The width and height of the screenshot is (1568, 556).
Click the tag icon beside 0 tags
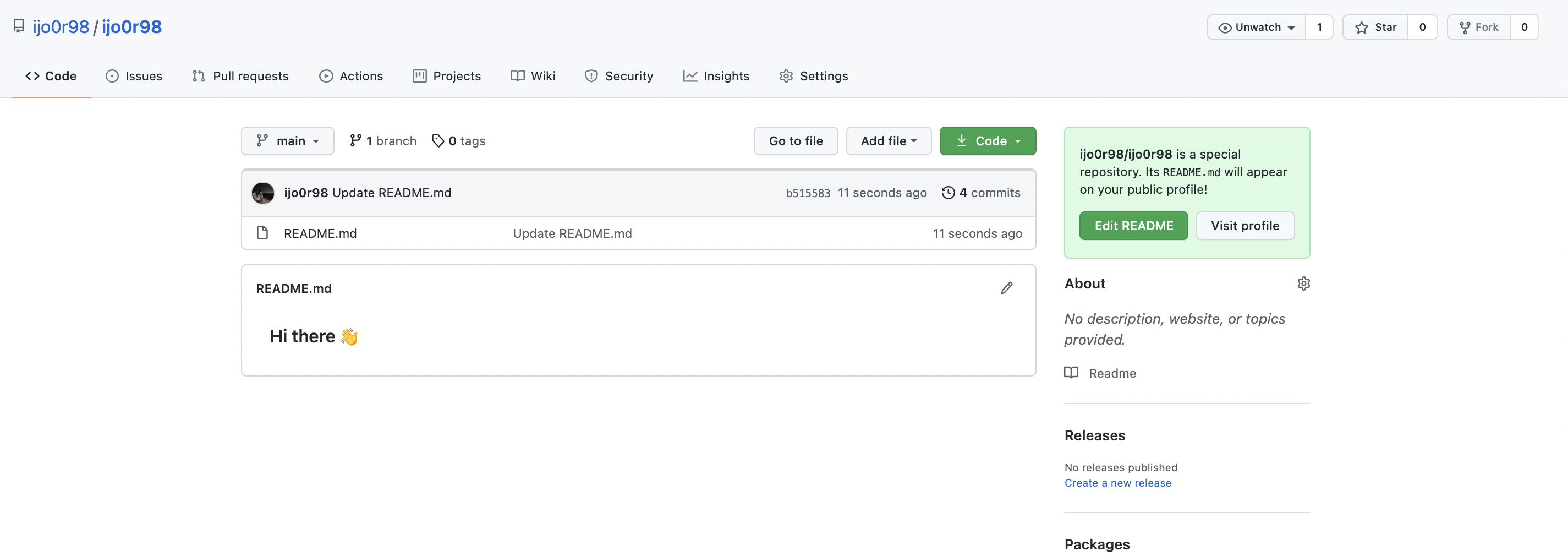(437, 141)
